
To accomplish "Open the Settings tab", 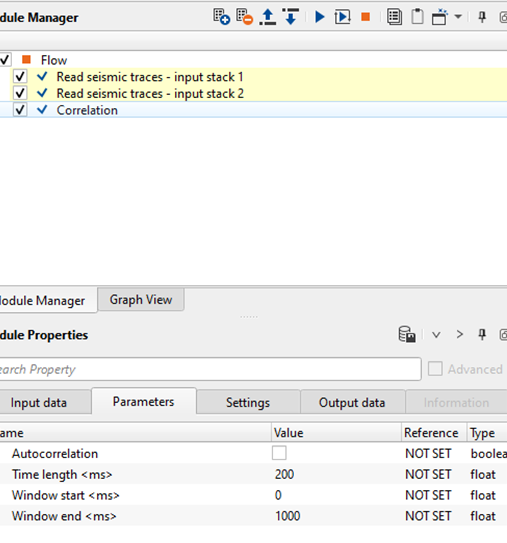I will [x=248, y=402].
